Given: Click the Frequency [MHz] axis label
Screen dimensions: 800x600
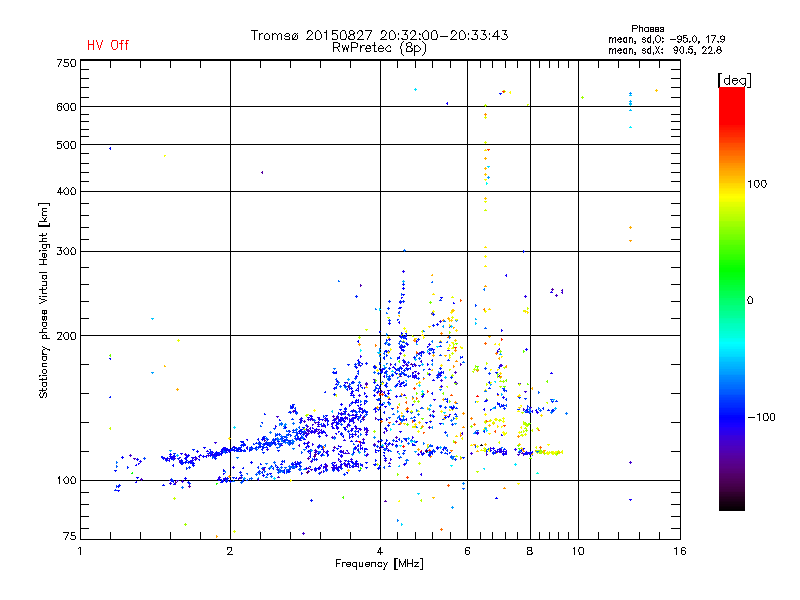Looking at the screenshot, I should [x=379, y=564].
